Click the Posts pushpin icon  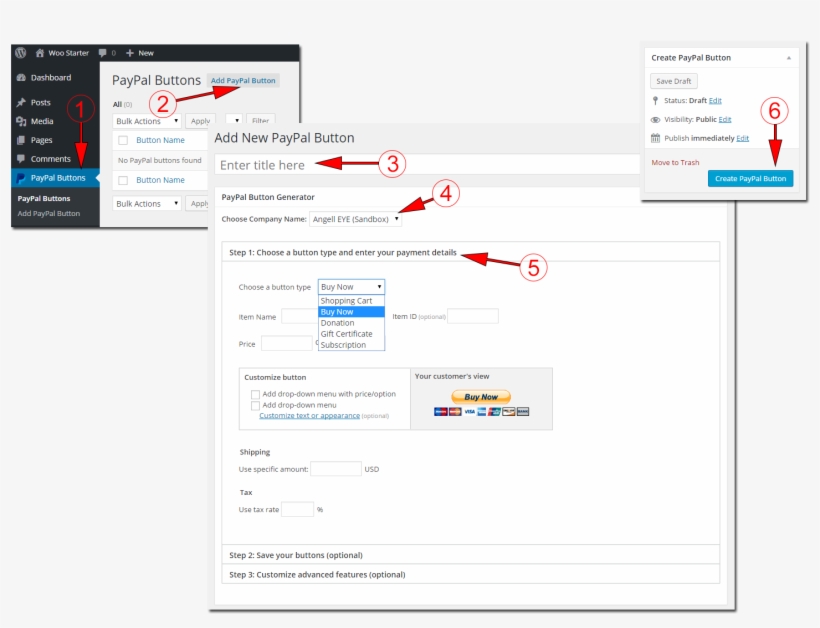tap(21, 102)
